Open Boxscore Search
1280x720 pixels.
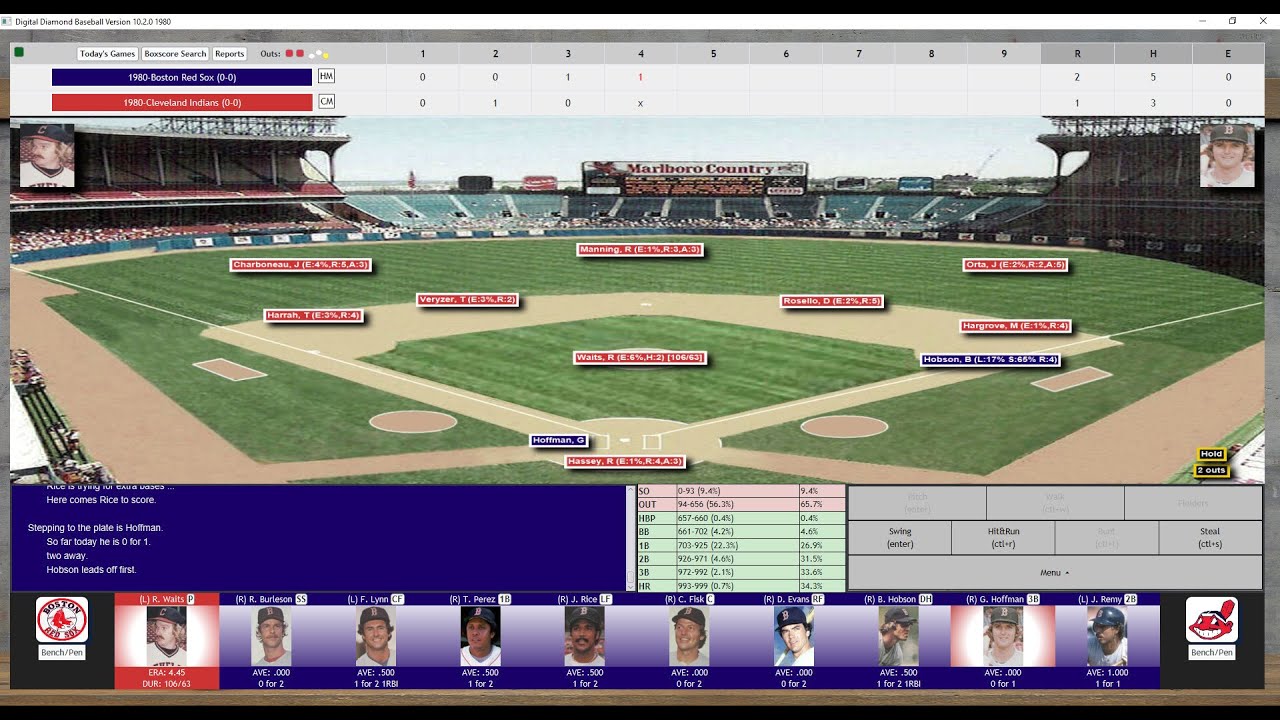click(175, 54)
